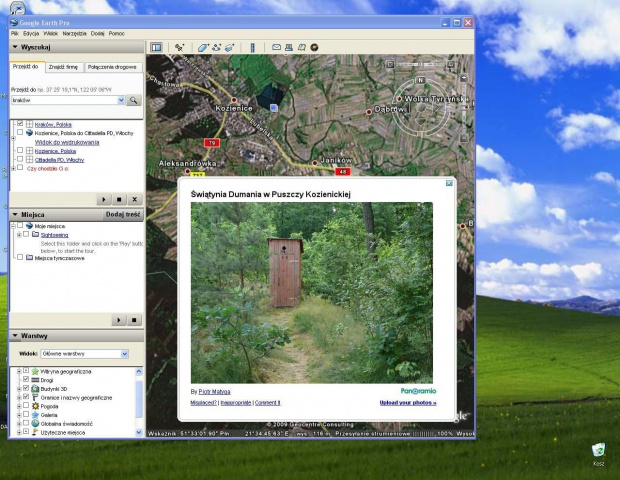Image resolution: width=620 pixels, height=480 pixels.
Task: Stop the search results tour
Action: (119, 199)
